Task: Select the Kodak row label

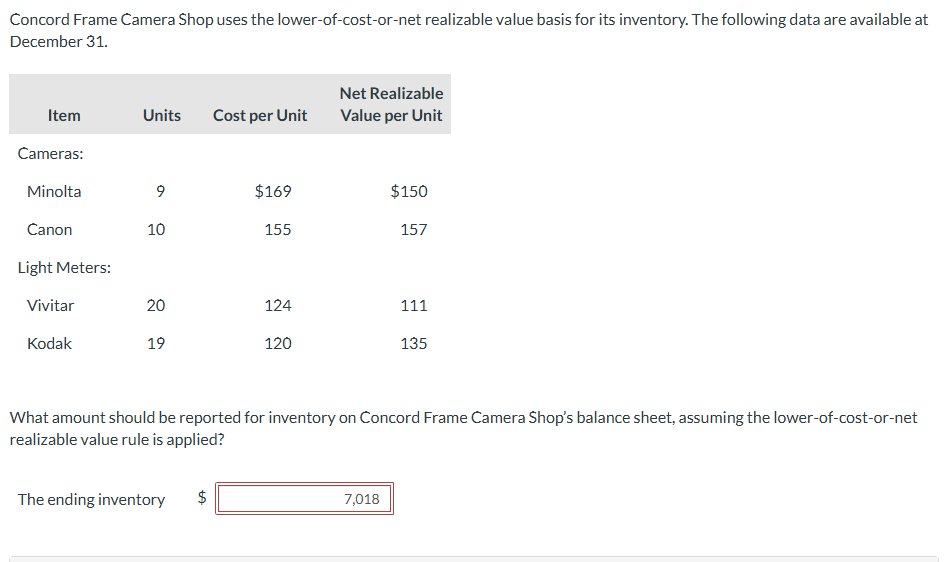Action: (49, 343)
